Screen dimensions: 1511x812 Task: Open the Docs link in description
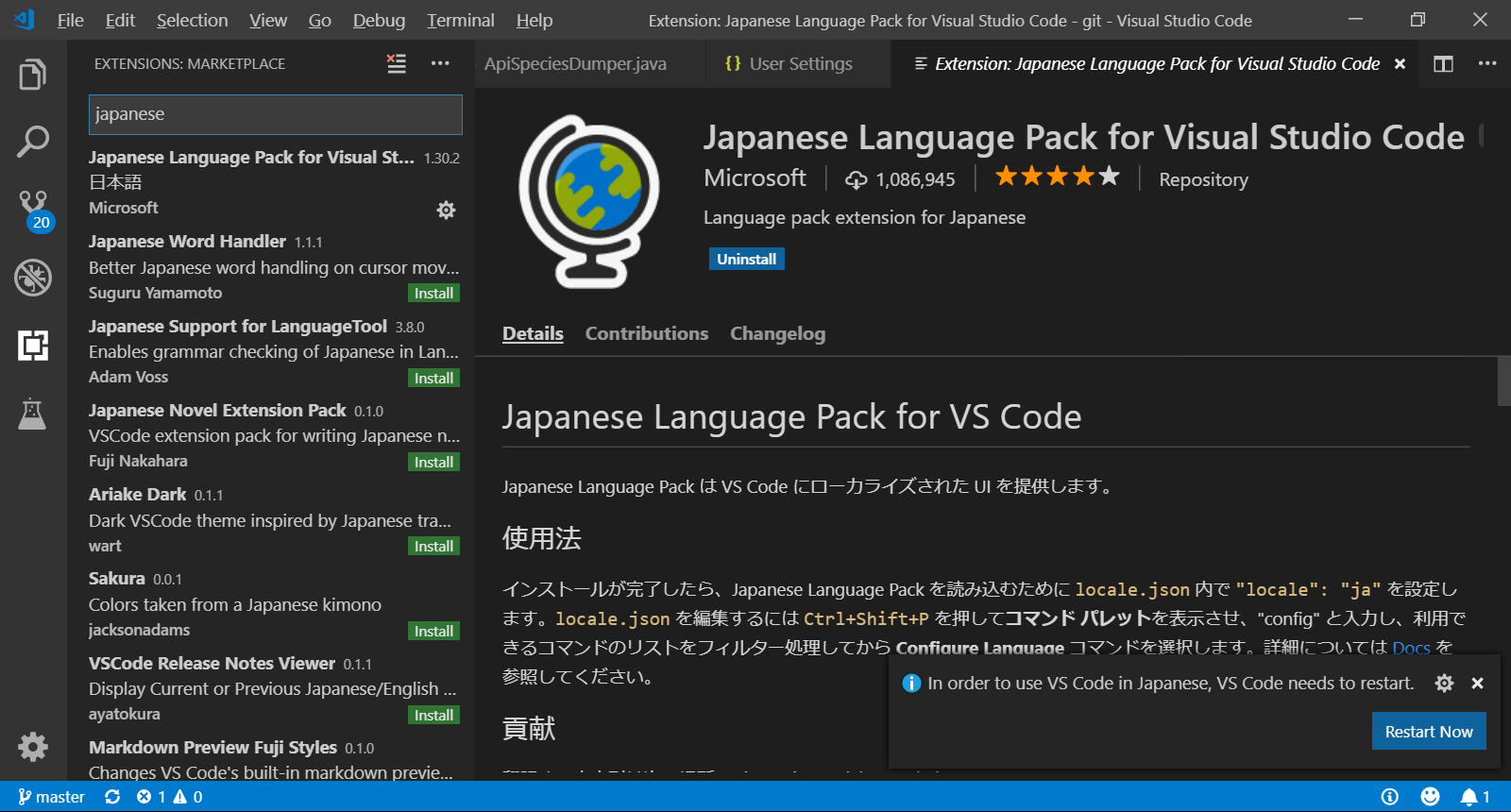[1411, 648]
